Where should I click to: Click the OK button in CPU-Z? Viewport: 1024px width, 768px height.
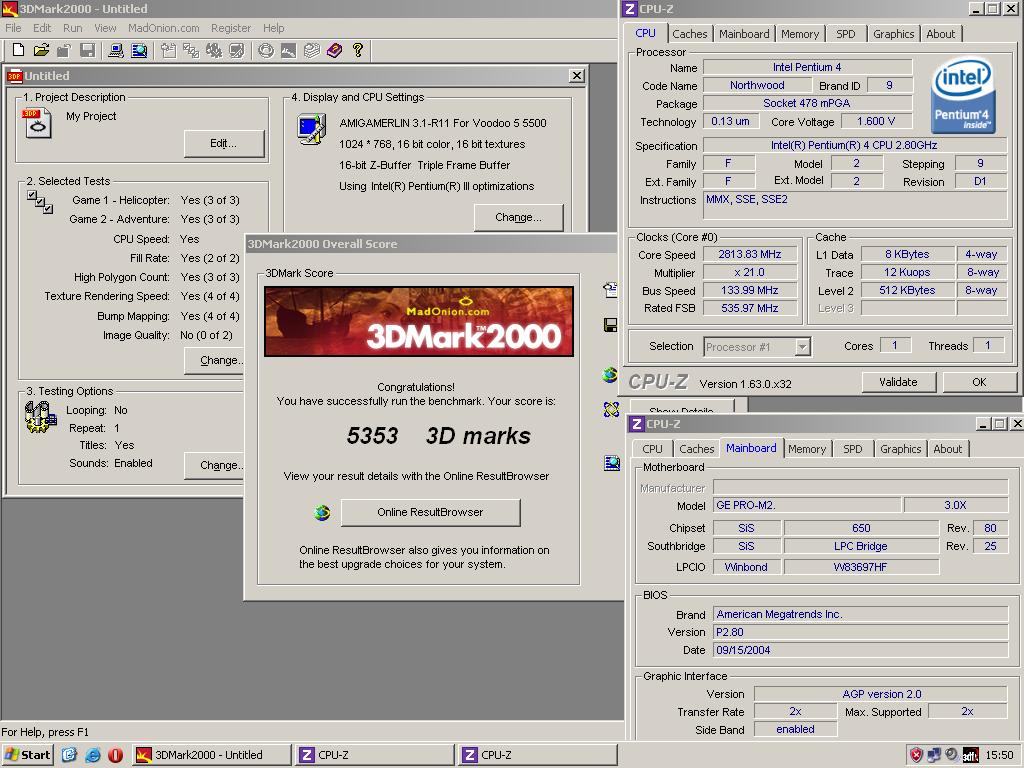(x=979, y=382)
